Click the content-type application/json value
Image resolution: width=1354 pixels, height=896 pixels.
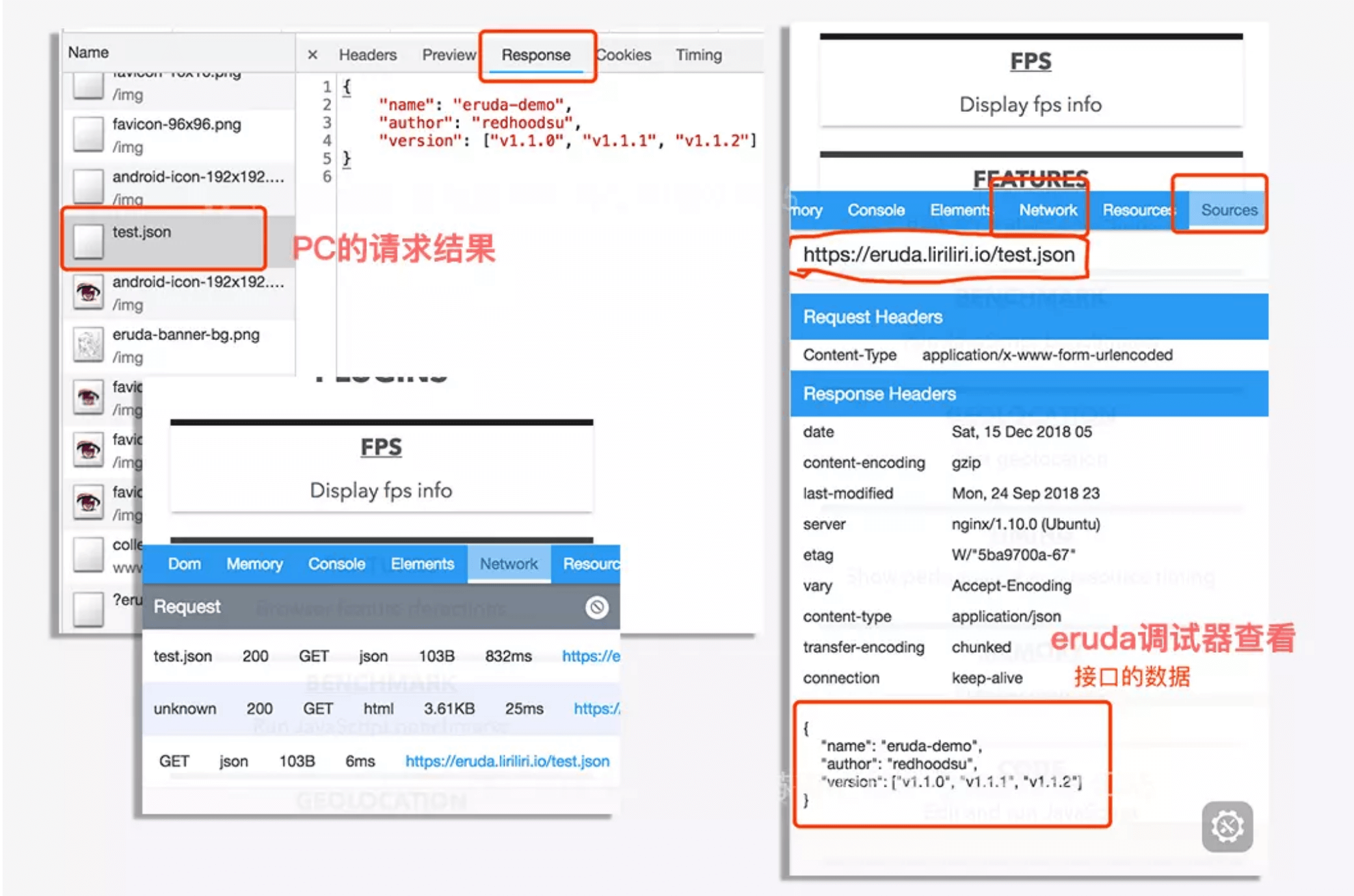tap(1006, 616)
